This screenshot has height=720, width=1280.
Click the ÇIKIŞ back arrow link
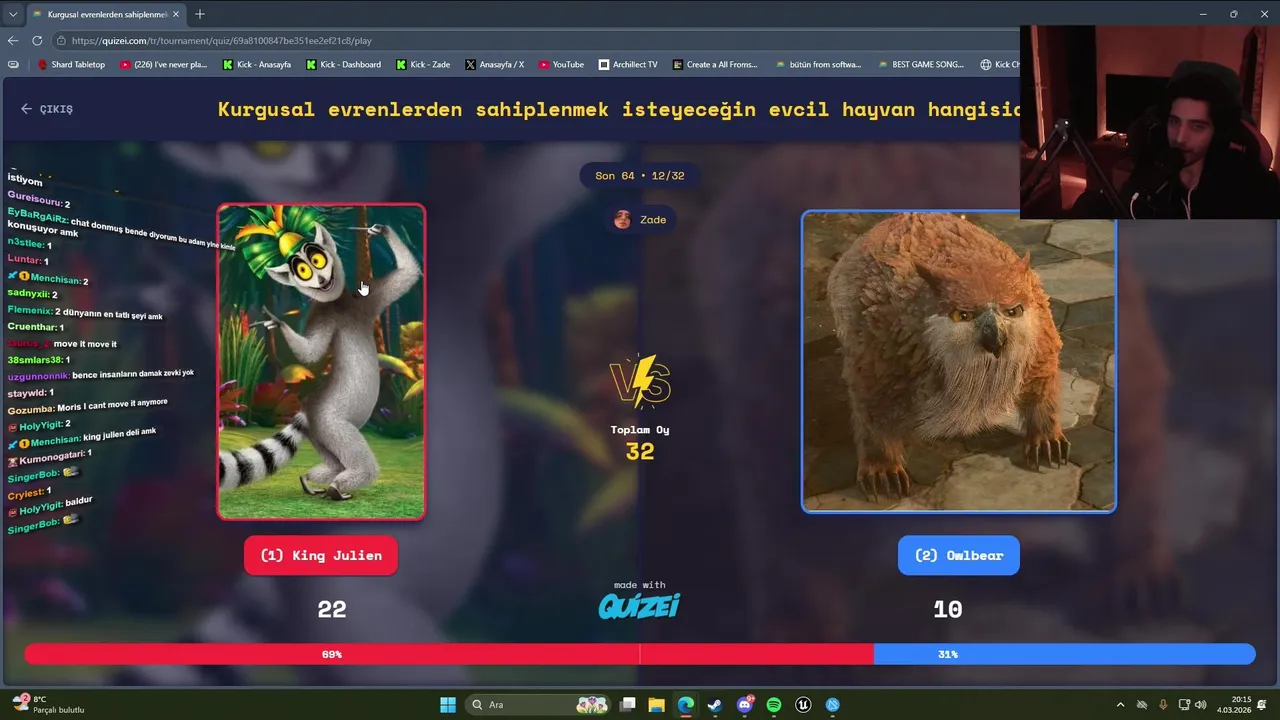coord(47,109)
